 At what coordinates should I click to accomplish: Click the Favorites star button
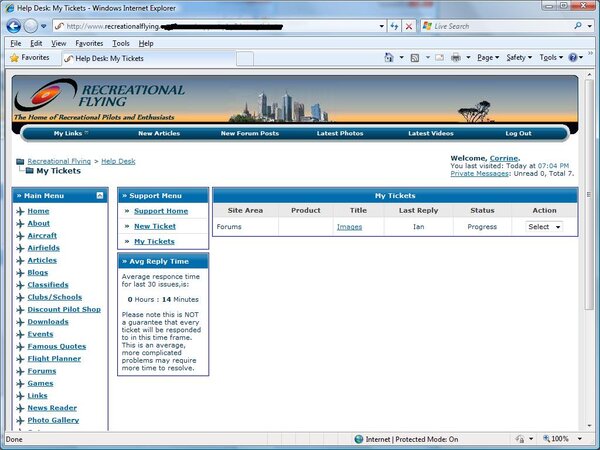click(29, 58)
